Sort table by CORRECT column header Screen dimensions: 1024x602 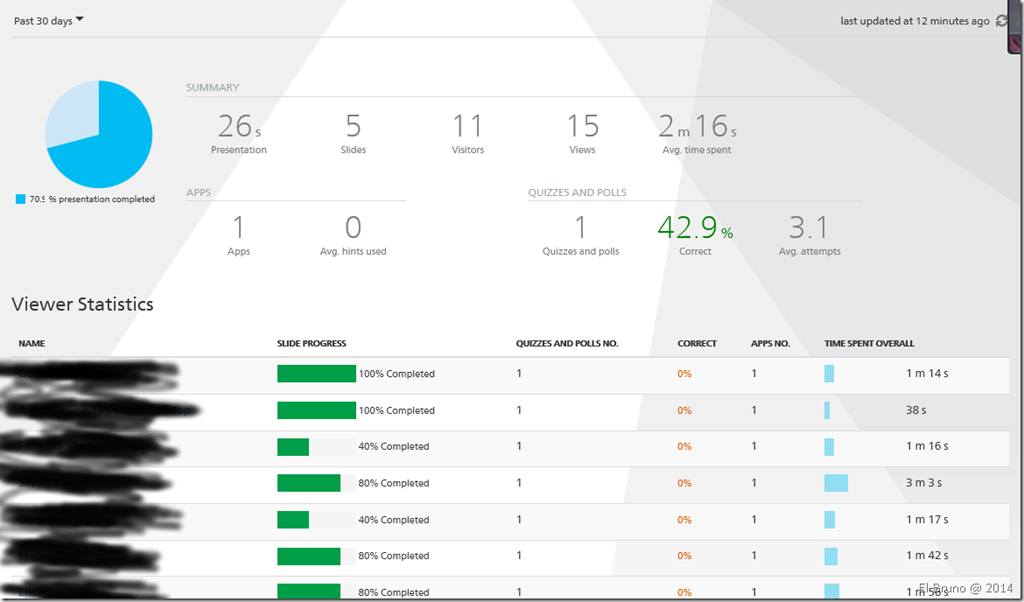[x=697, y=343]
